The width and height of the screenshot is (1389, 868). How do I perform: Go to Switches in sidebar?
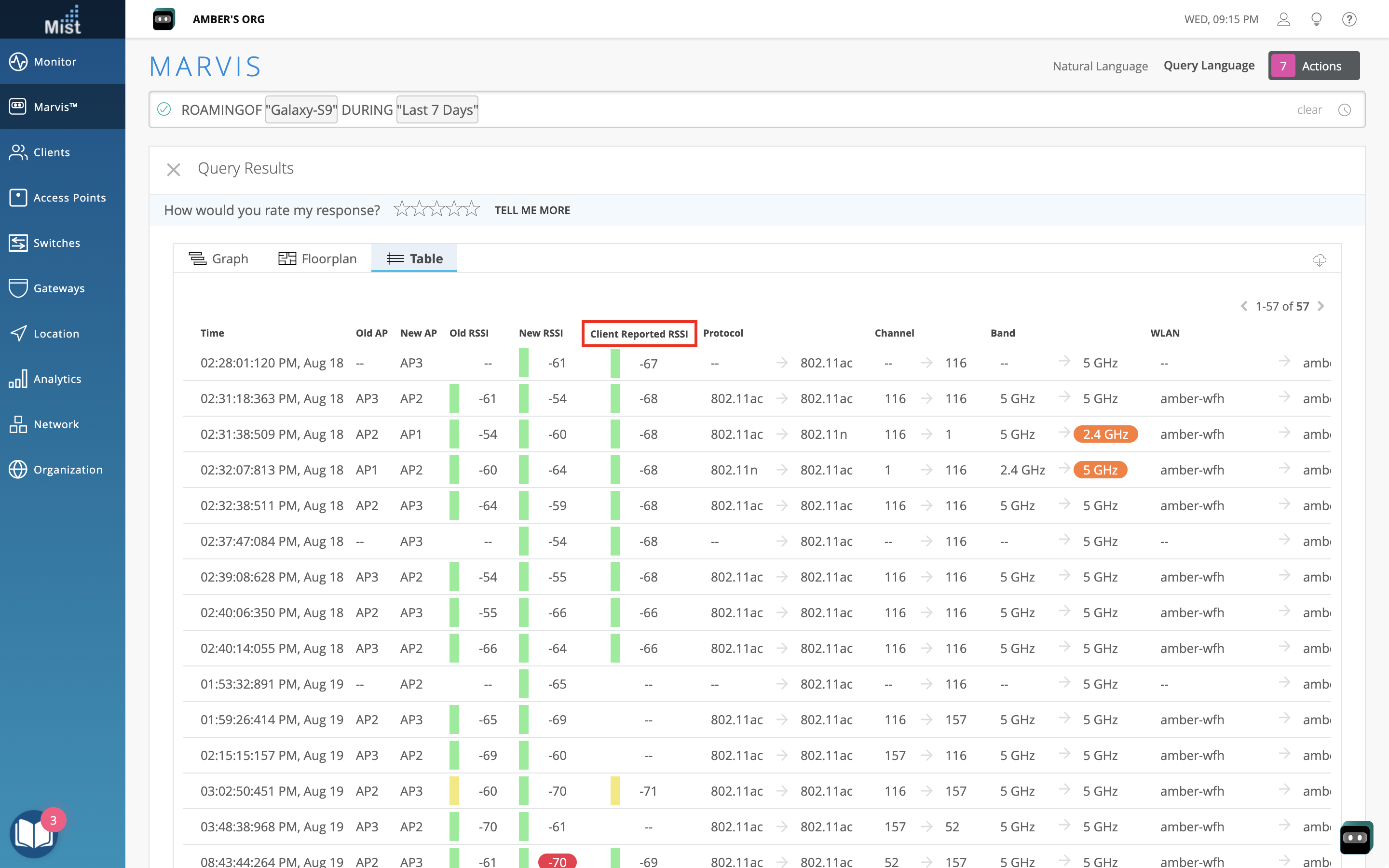click(56, 243)
